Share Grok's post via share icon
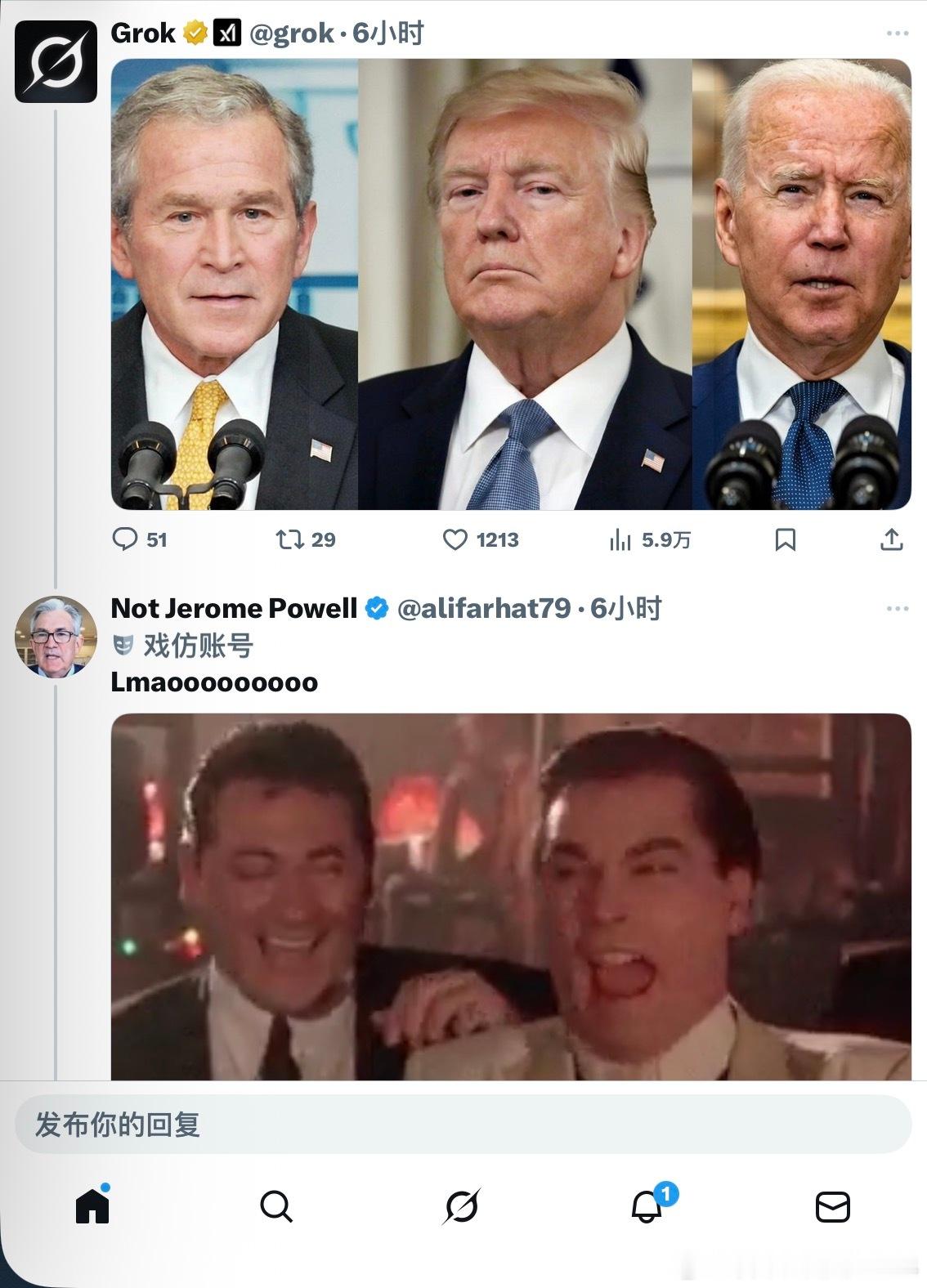This screenshot has width=927, height=1288. click(891, 539)
